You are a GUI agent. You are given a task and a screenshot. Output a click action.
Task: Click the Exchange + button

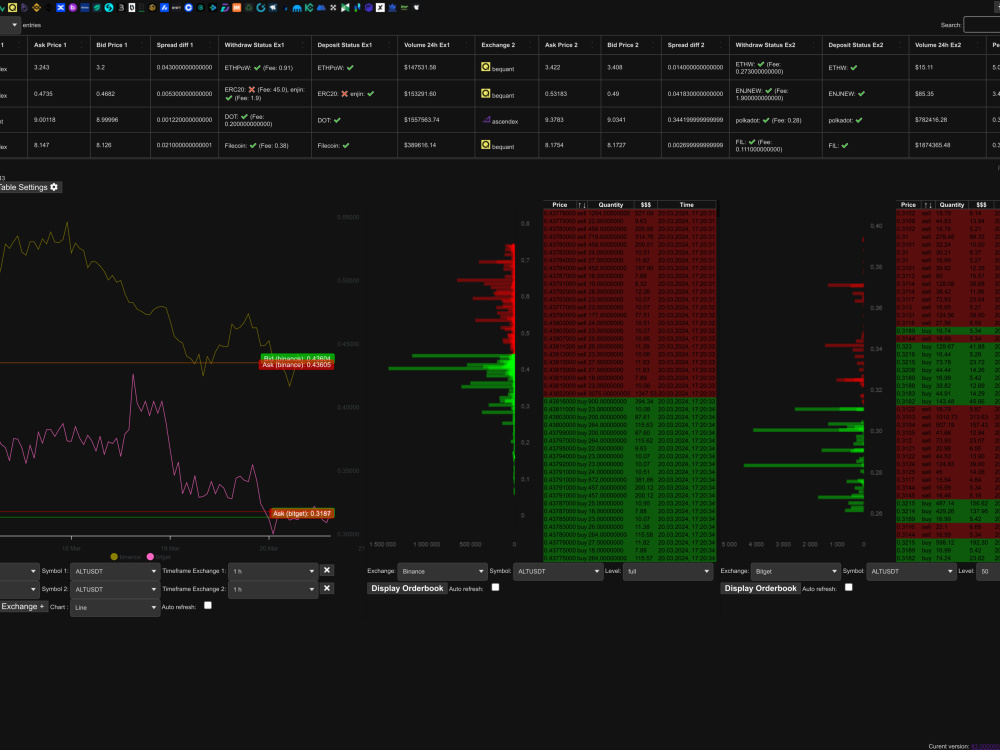22,607
